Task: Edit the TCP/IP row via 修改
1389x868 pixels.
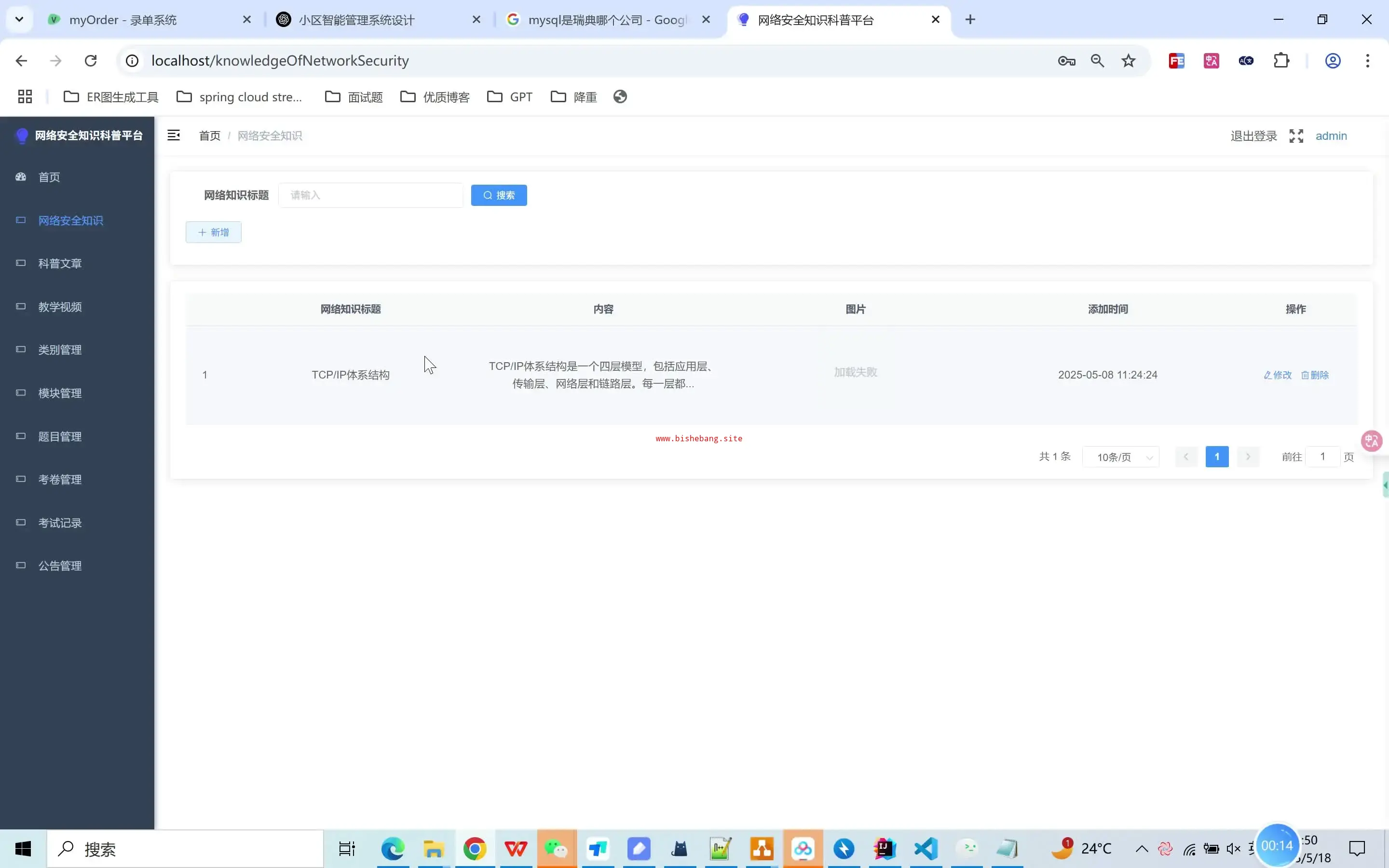Action: [1278, 375]
